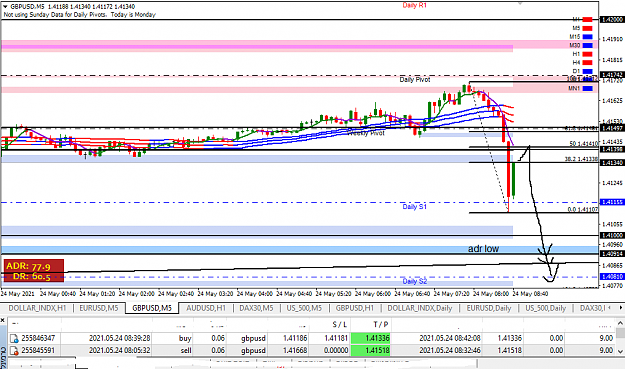Screen dimensions: 625x369
Task: Select the ADR / DR info box
Action: [x=33, y=271]
